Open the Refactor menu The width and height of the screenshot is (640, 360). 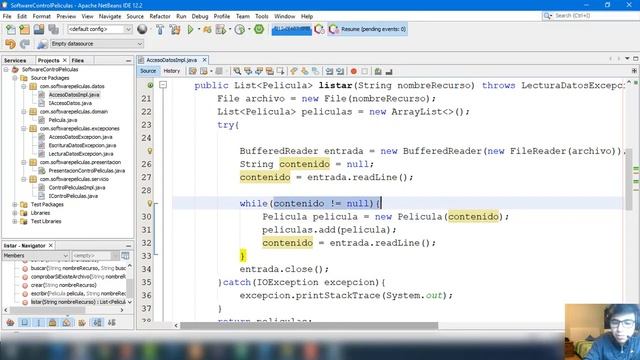[x=160, y=16]
